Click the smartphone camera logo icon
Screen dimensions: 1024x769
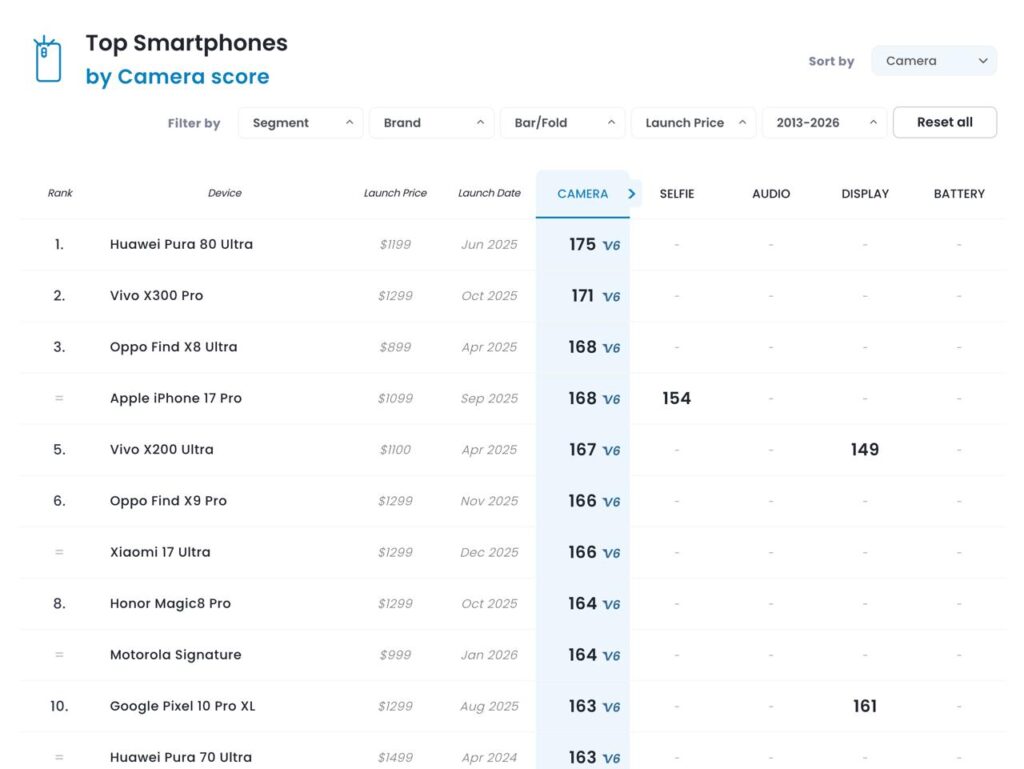click(47, 60)
